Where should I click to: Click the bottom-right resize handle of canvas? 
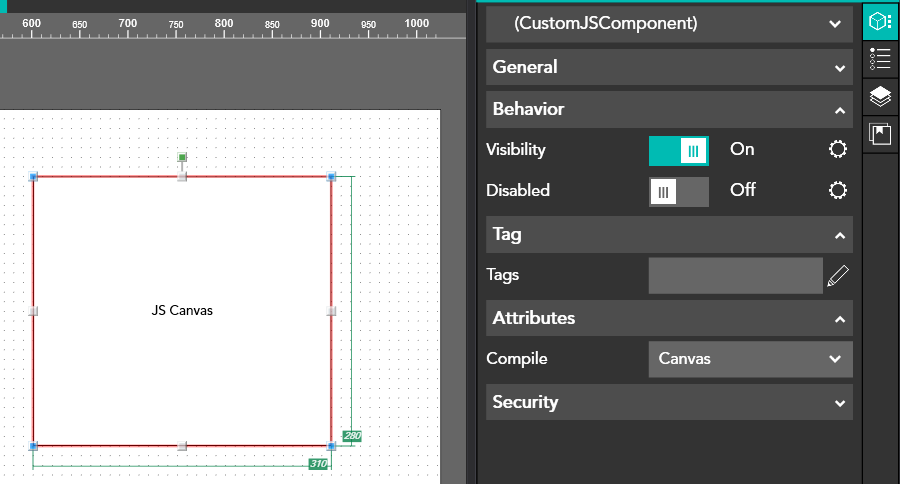tap(331, 446)
